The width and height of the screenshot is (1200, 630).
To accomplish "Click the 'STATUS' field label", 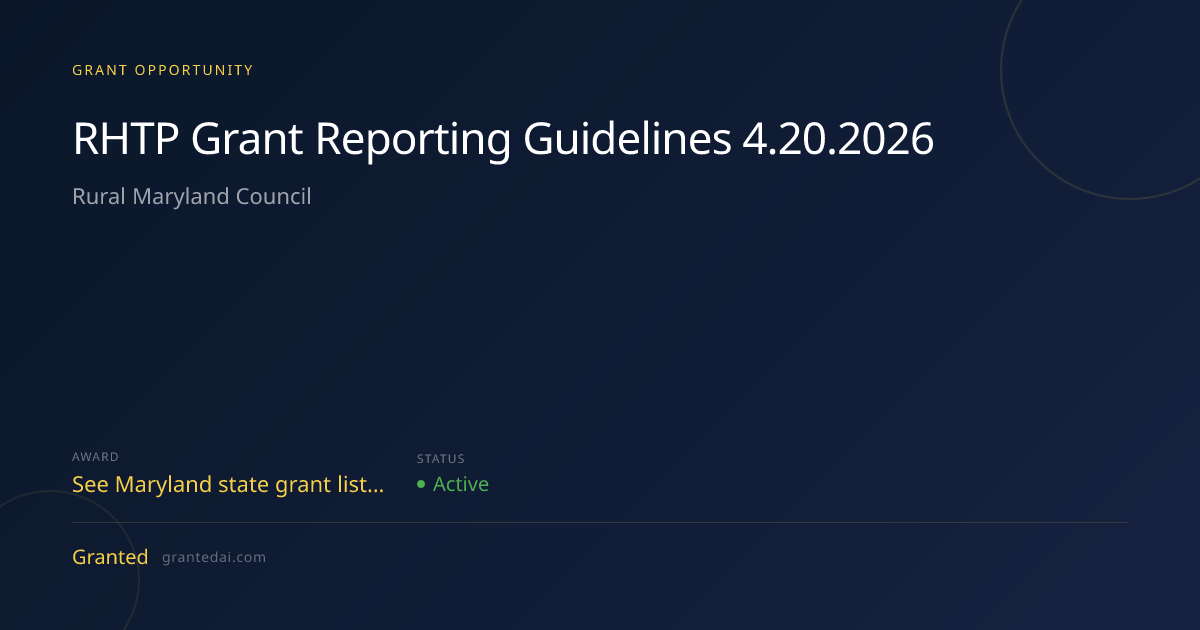I will pos(441,459).
